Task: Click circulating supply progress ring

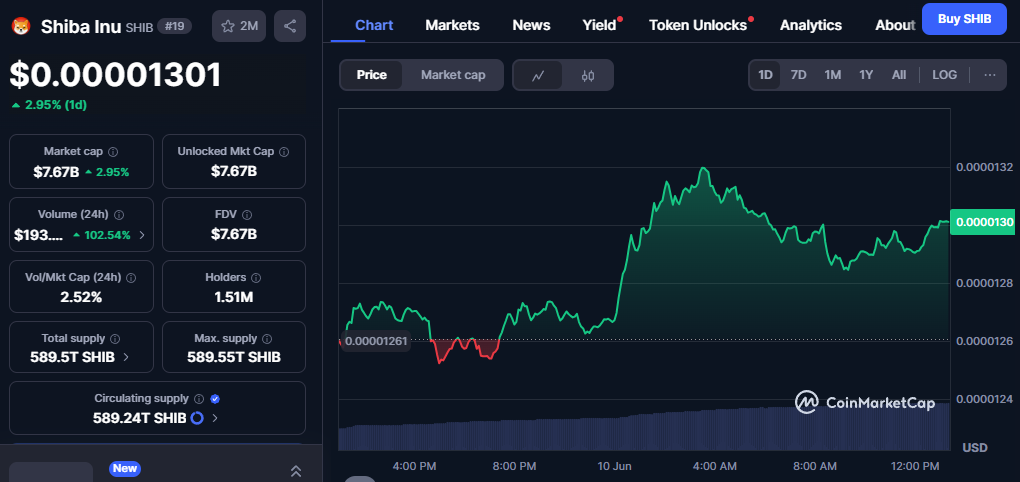Action: click(x=197, y=418)
